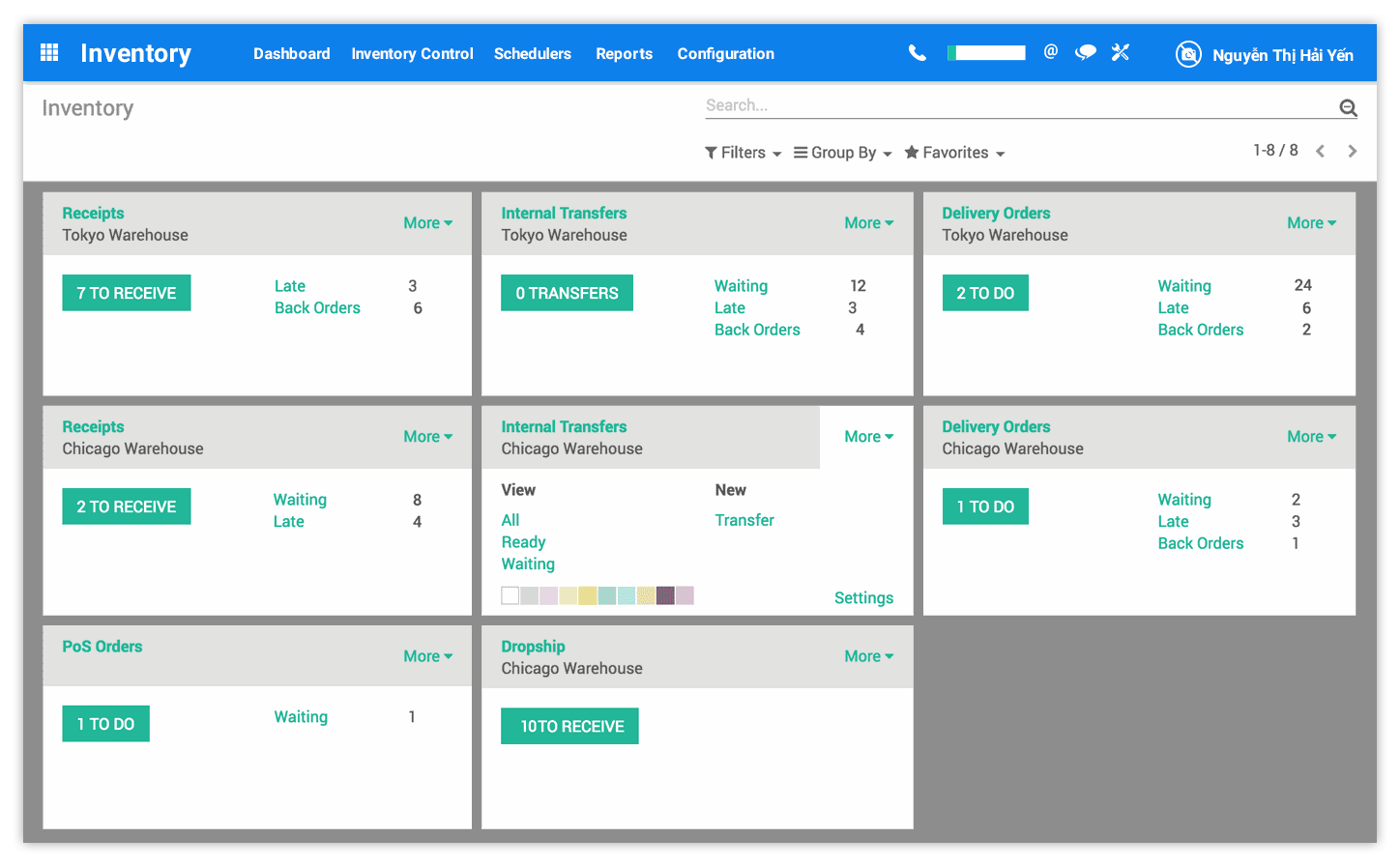This screenshot has width=1400, height=867.
Task: Open messages via the @ icon
Action: click(1051, 53)
